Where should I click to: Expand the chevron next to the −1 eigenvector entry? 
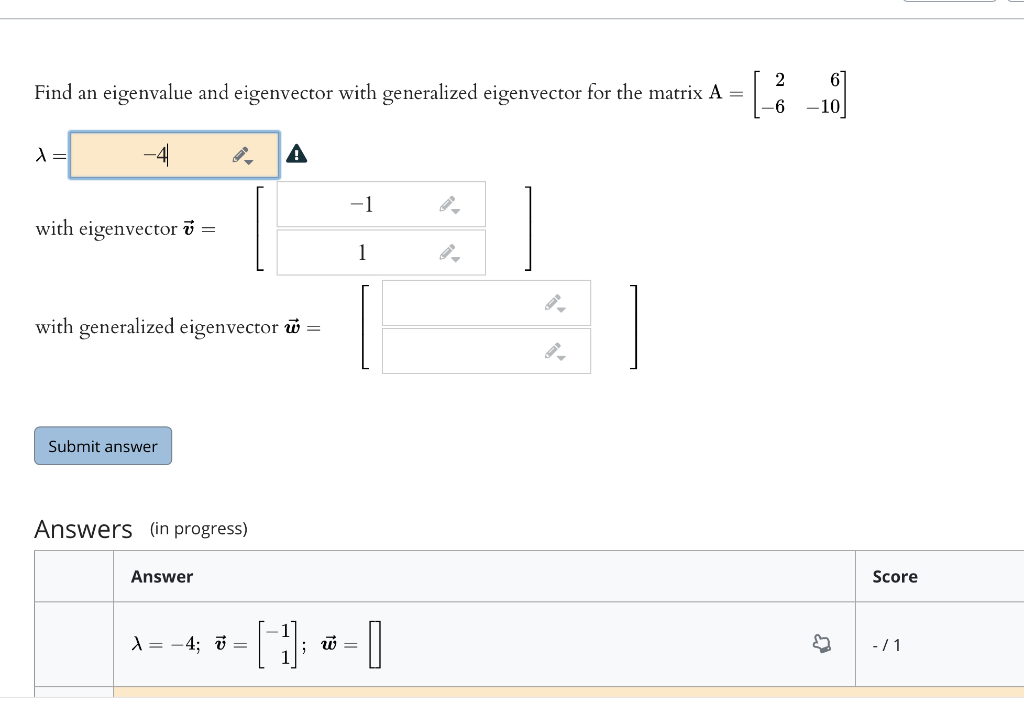point(455,211)
